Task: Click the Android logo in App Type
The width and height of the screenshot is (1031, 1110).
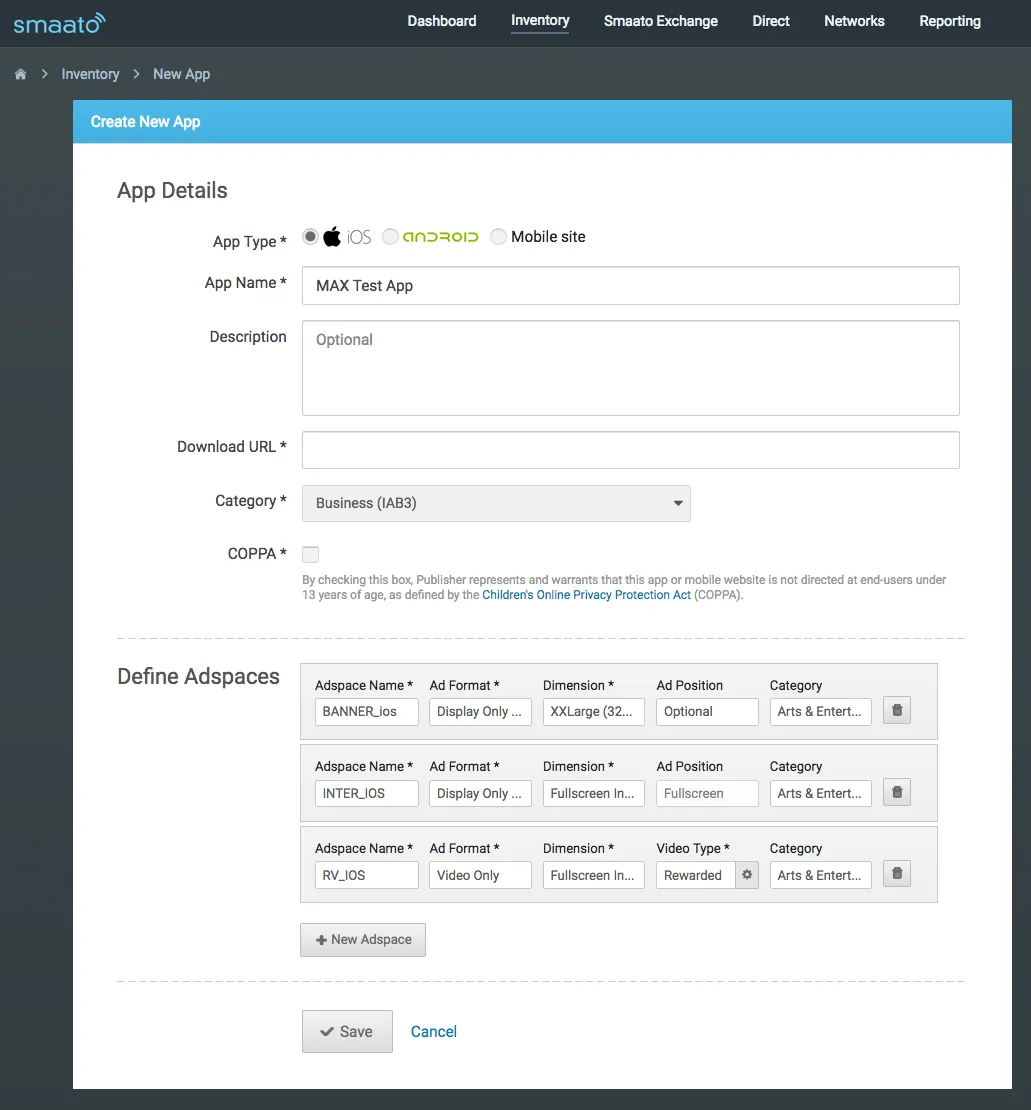Action: [438, 236]
